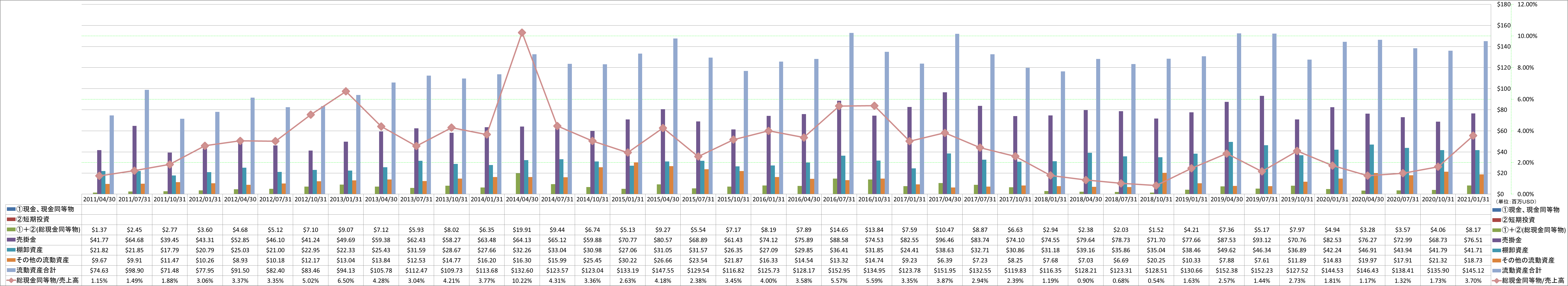Select the 6.50% line marker above 2013/01/31
This screenshot has width=1568, height=286.
tap(346, 91)
